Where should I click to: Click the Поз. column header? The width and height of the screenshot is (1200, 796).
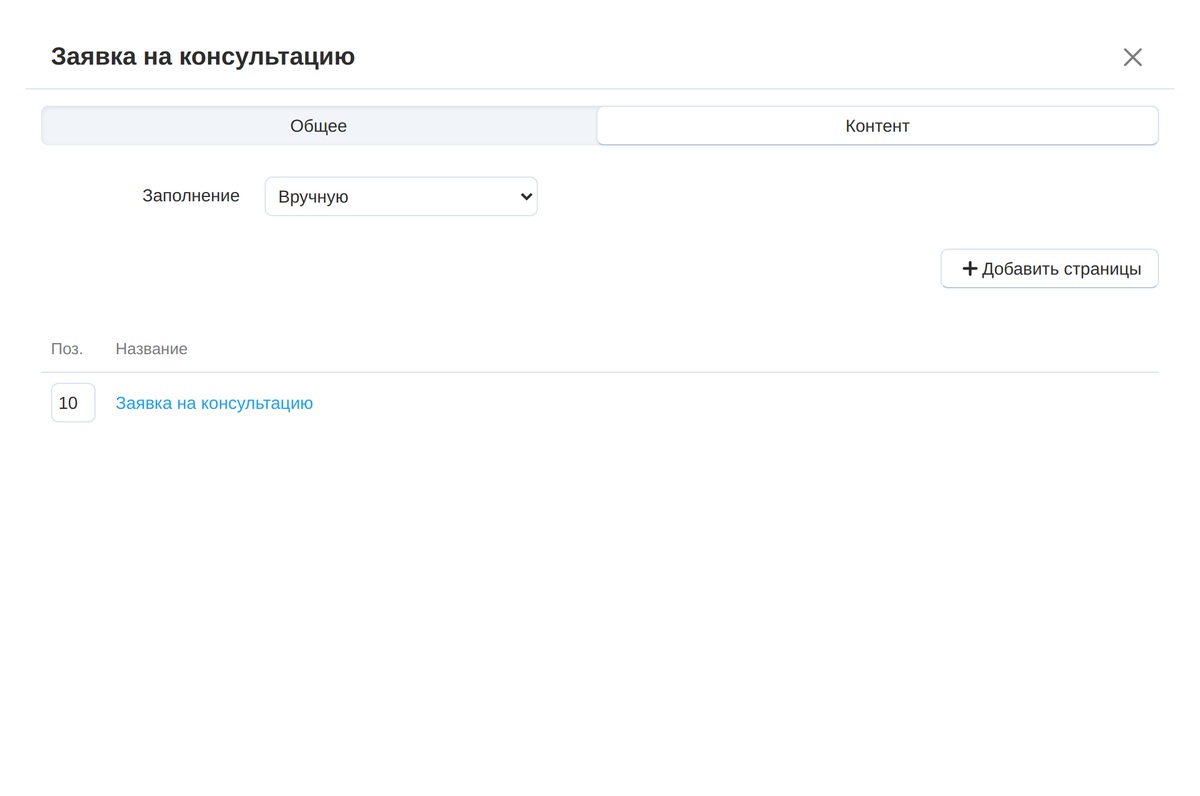click(x=67, y=349)
